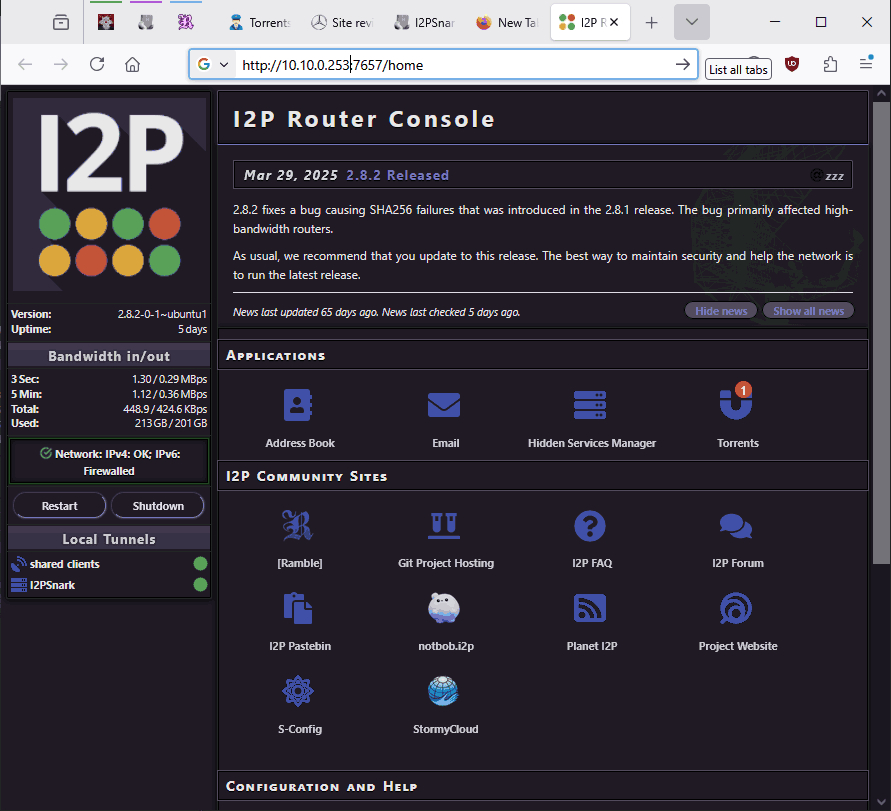Viewport: 891px width, 811px height.
Task: Select the third pinned tab with purple icon
Action: pos(185,22)
